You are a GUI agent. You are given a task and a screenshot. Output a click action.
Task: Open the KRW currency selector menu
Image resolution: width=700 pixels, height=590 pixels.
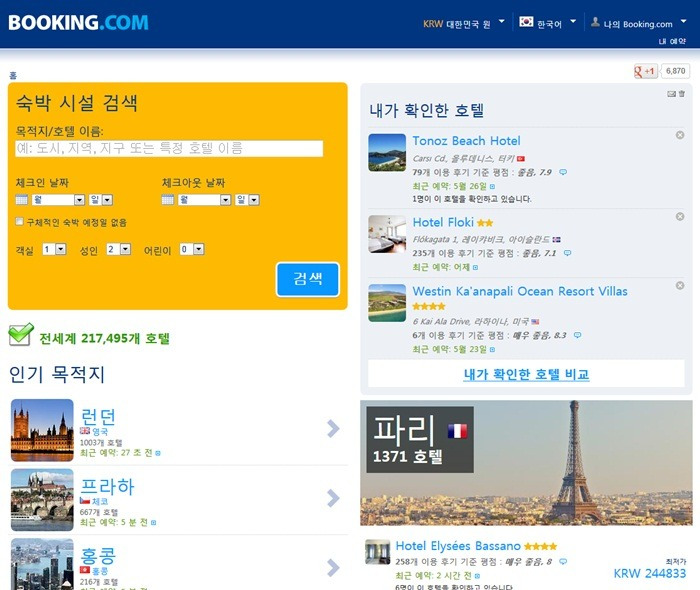tap(464, 23)
